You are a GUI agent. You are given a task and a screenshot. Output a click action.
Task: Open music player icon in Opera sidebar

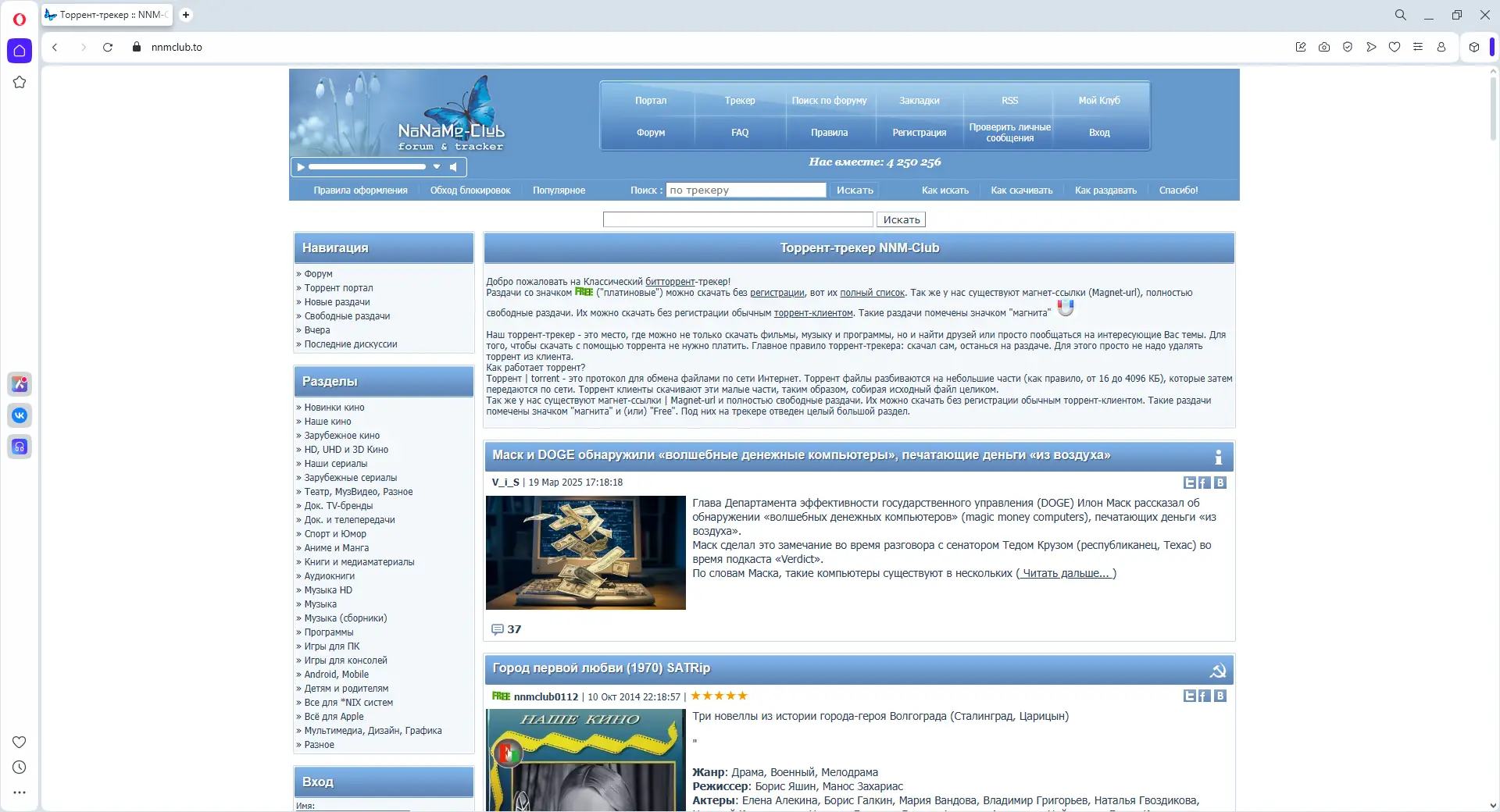point(20,447)
